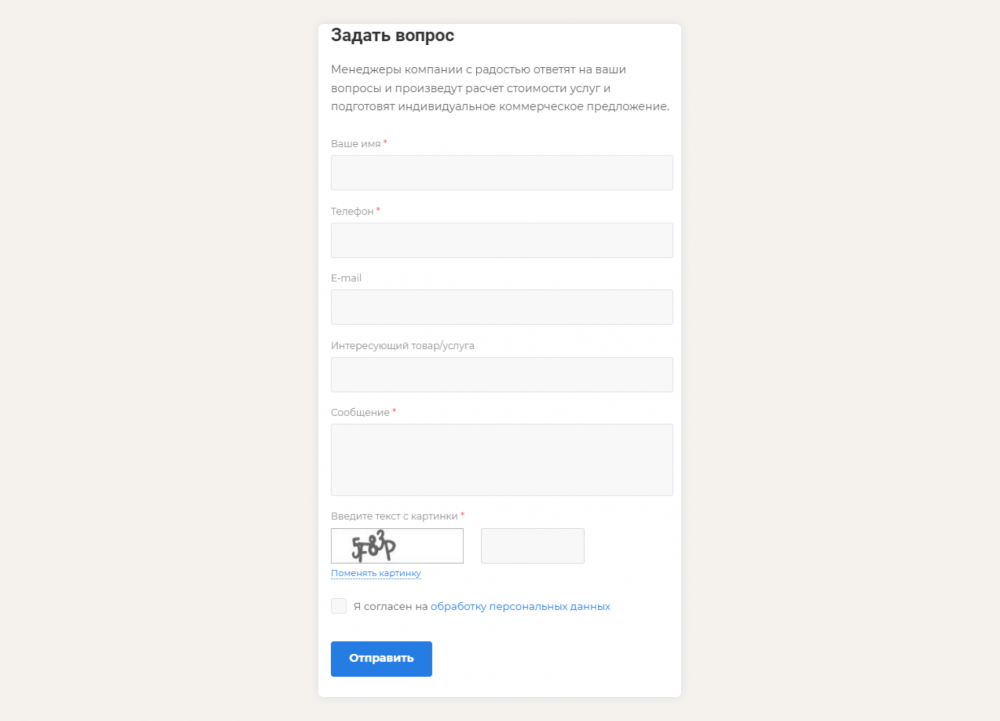1000x721 pixels.
Task: Tick the personal data consent checkbox
Action: 339,606
